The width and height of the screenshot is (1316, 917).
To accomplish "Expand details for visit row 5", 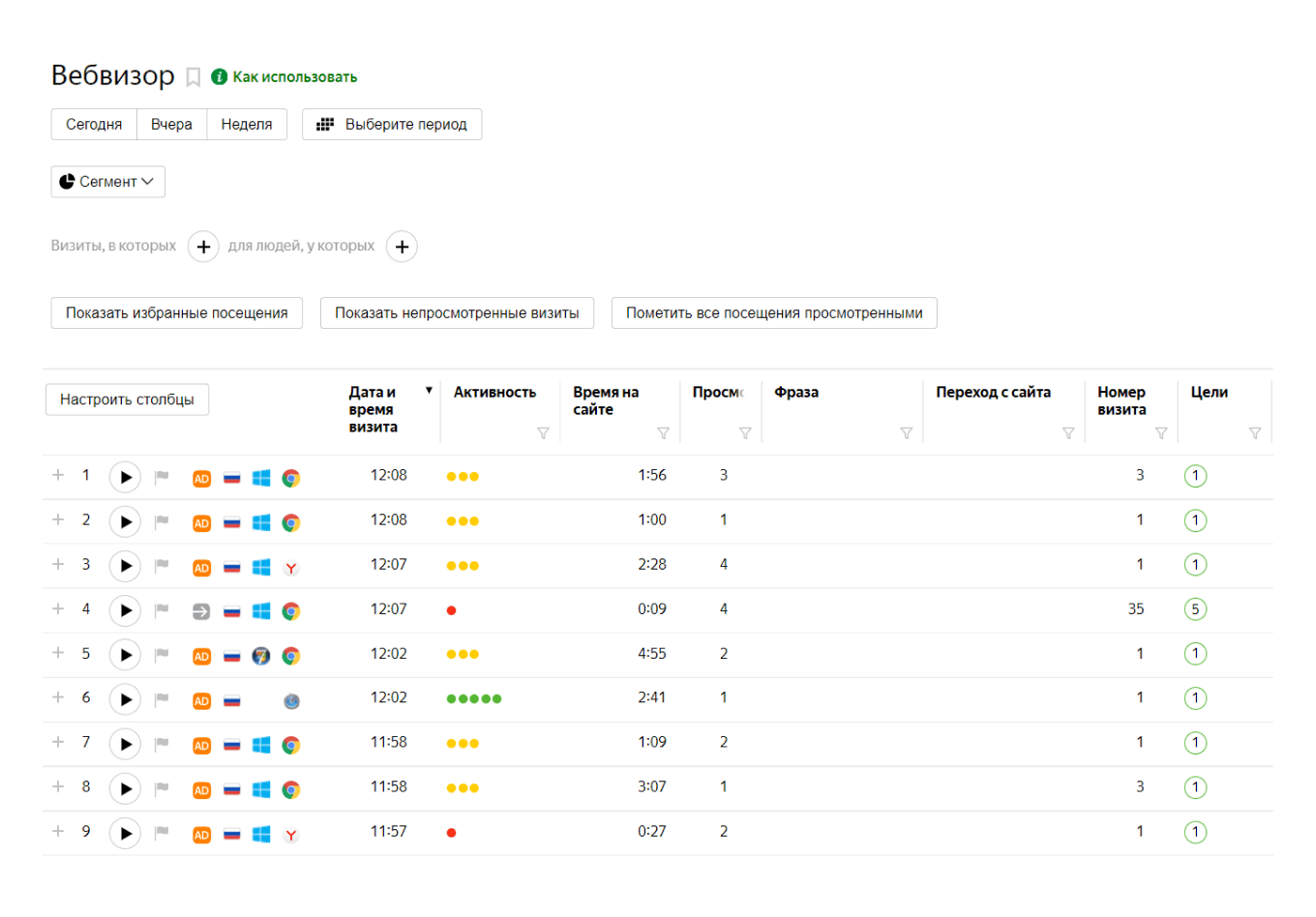I will 58,653.
